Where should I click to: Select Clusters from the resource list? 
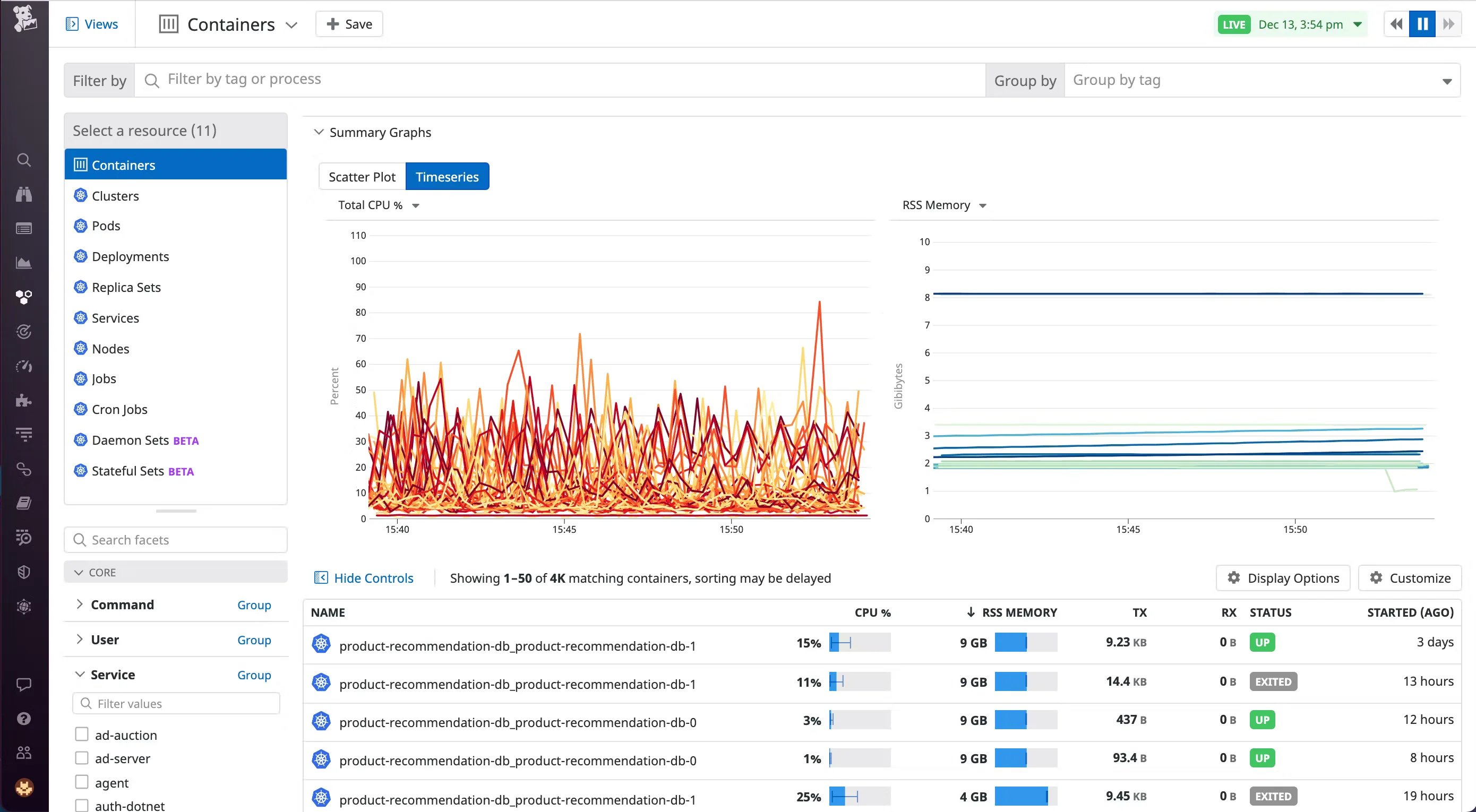pyautogui.click(x=115, y=195)
